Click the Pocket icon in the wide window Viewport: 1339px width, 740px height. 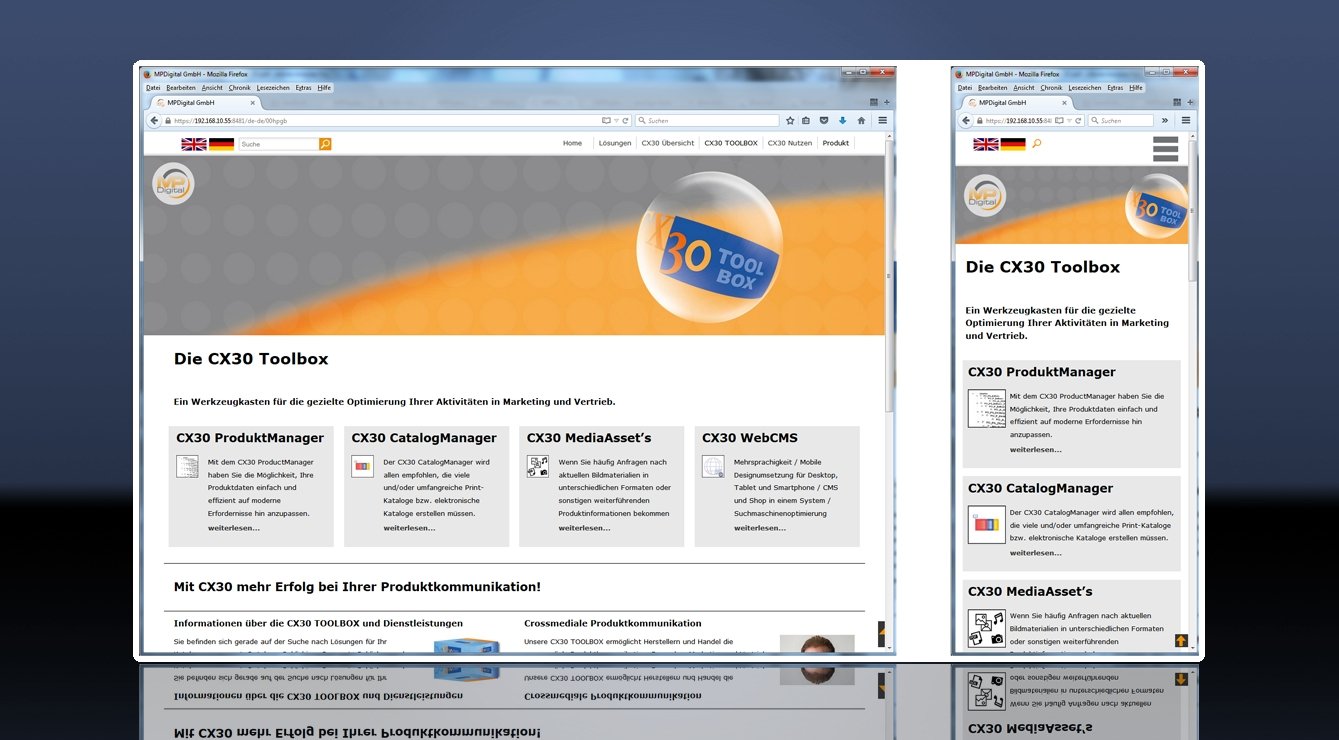click(824, 120)
